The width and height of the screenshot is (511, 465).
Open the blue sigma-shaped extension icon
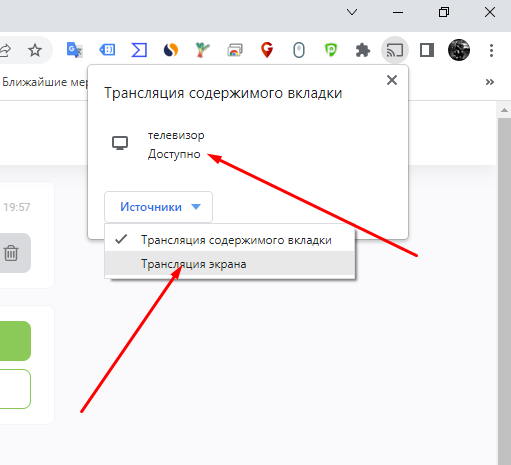point(139,50)
